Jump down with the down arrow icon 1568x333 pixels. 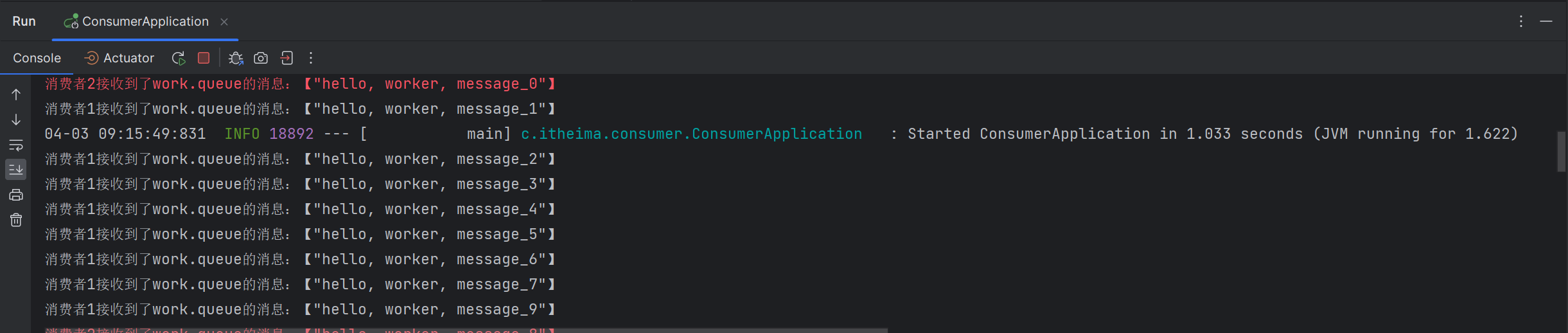16,120
